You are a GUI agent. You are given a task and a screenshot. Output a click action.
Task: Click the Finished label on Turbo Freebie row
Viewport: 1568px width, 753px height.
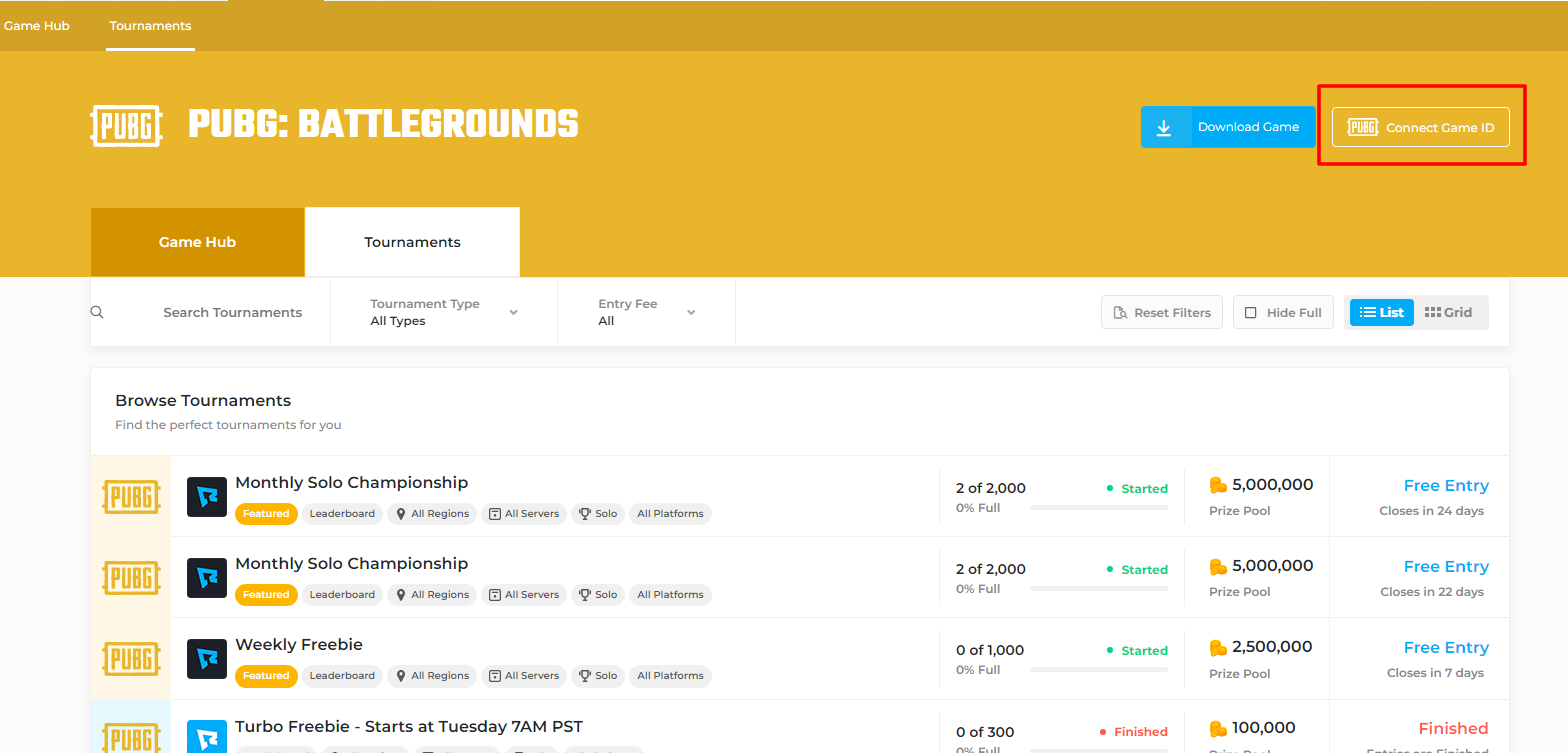click(1453, 729)
